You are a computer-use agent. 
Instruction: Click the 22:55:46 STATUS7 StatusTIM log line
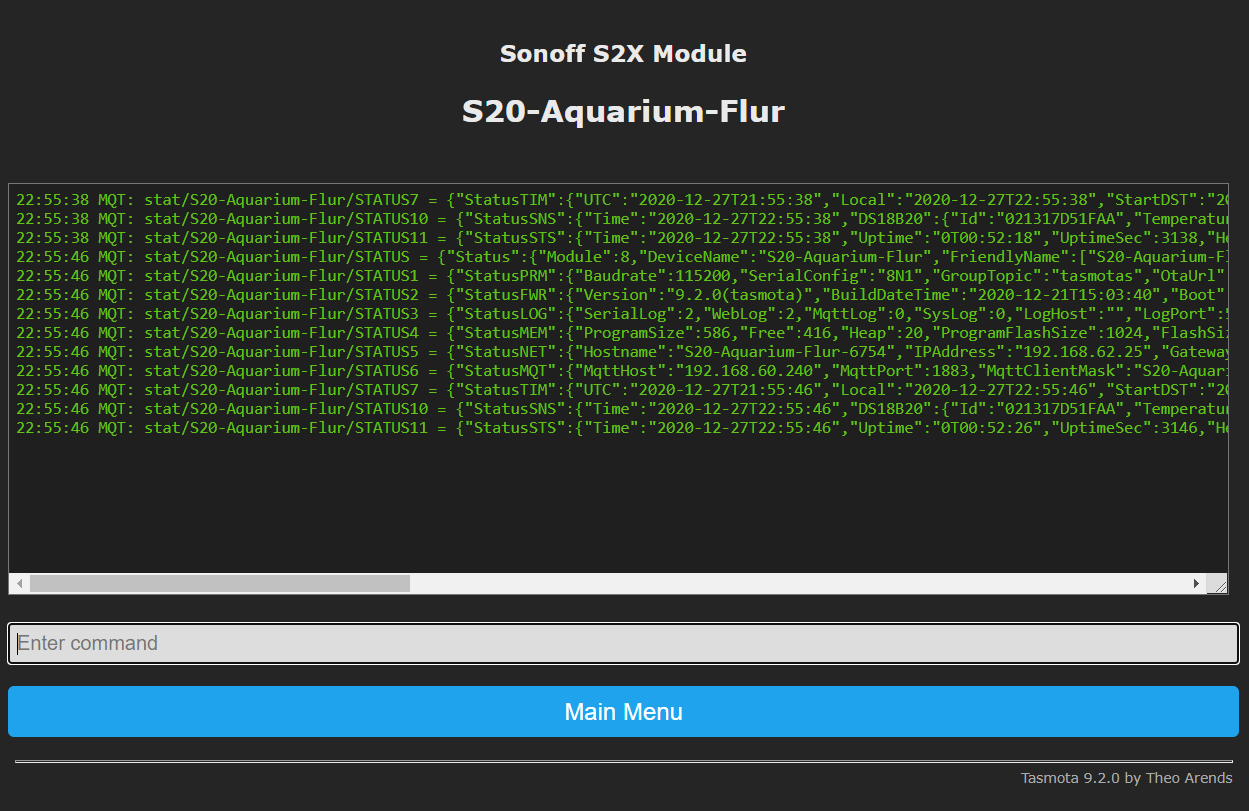click(620, 389)
